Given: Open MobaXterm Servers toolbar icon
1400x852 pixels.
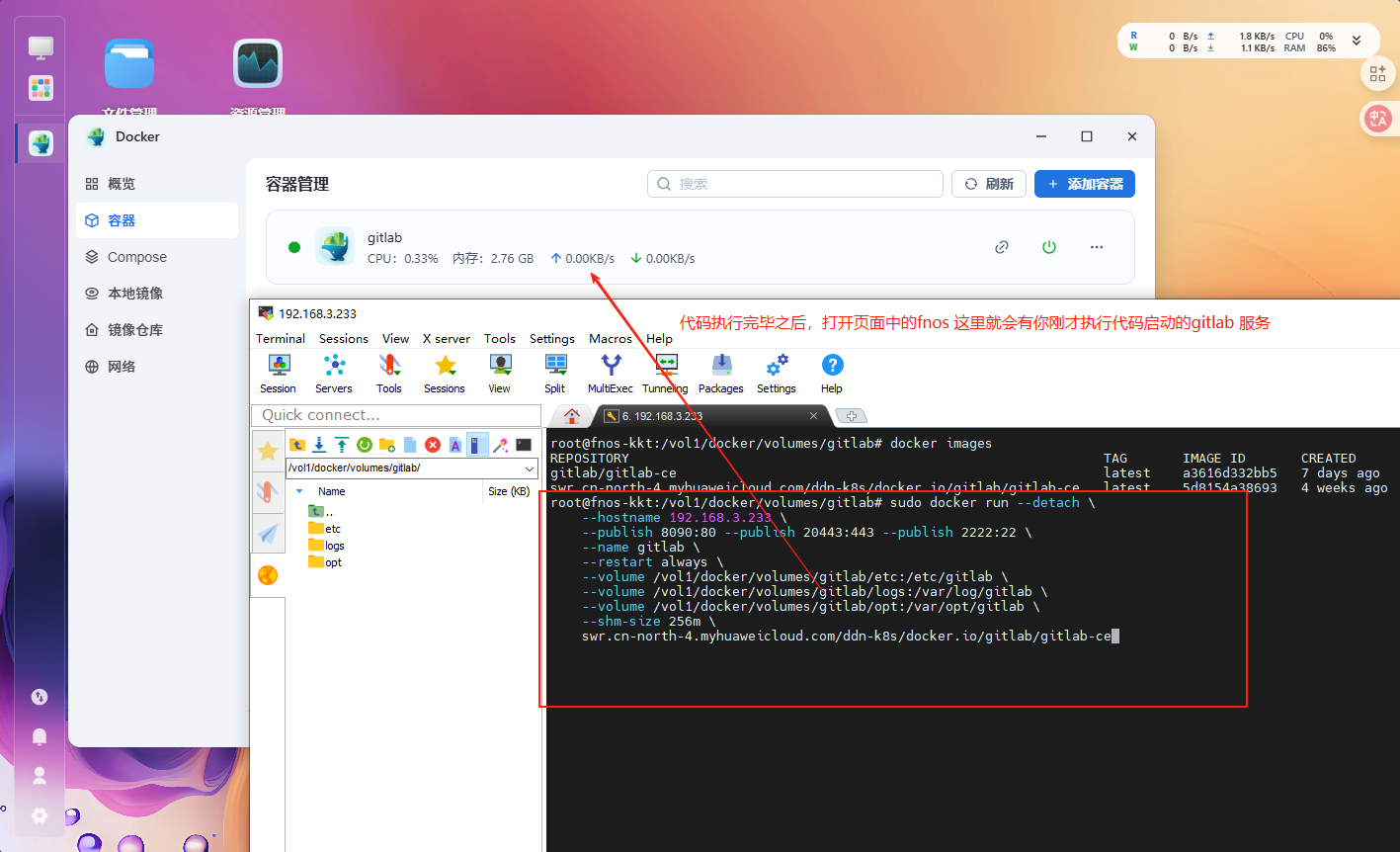Looking at the screenshot, I should [334, 374].
